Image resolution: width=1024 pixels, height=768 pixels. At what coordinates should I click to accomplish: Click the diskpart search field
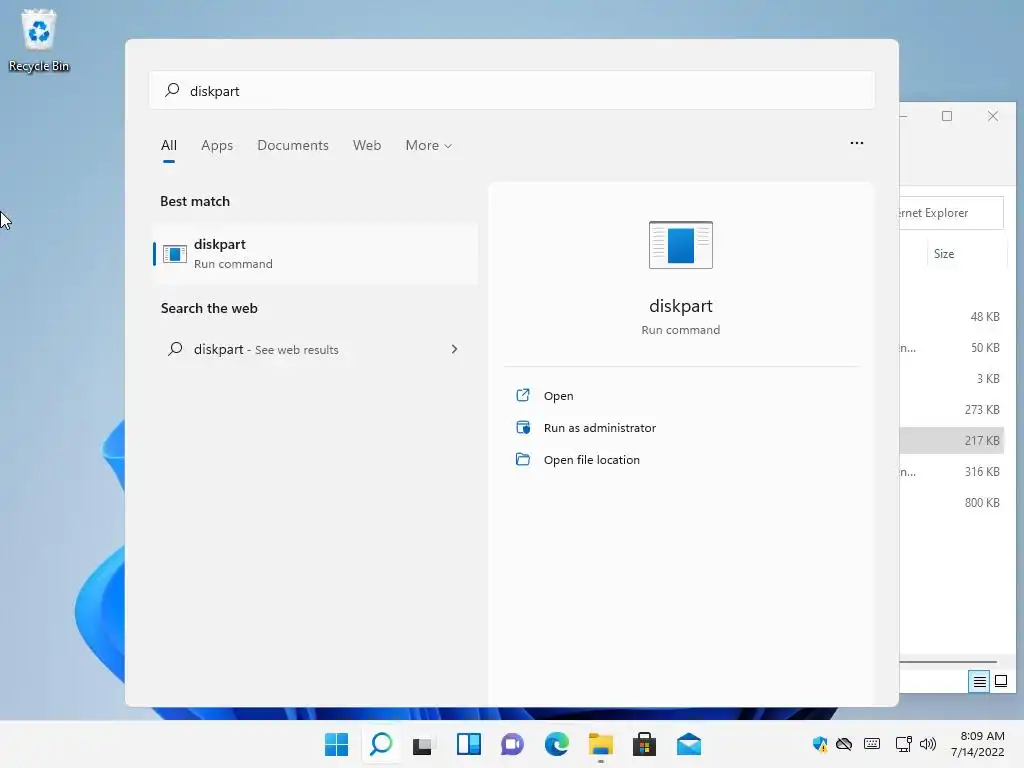[x=512, y=90]
